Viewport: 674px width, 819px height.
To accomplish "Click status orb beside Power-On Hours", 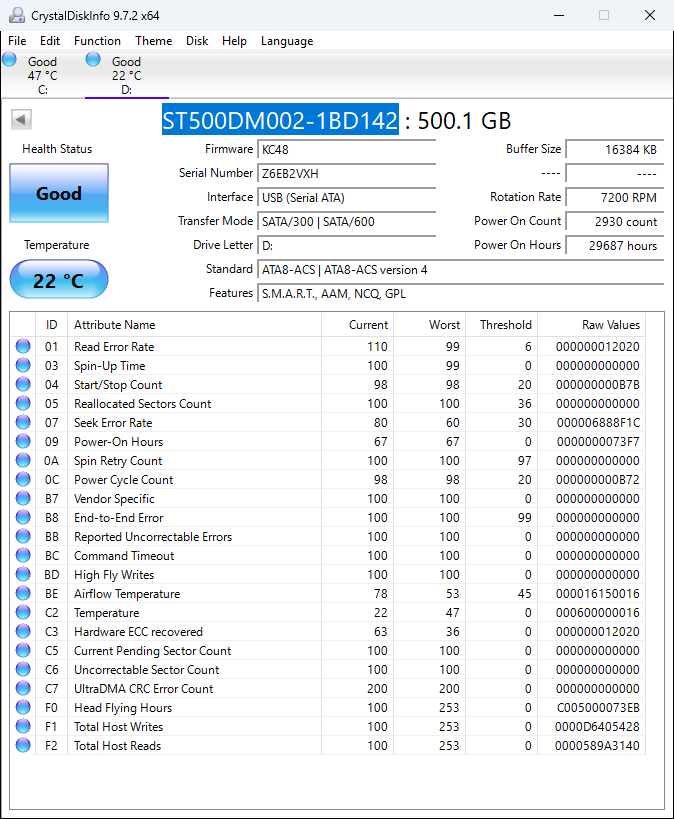I will 23,441.
